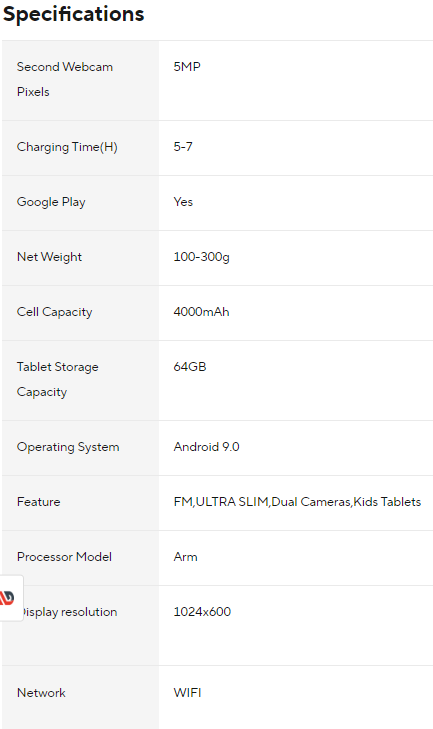Select the 5MP value
Viewport: 433px width, 729px height.
(x=187, y=66)
